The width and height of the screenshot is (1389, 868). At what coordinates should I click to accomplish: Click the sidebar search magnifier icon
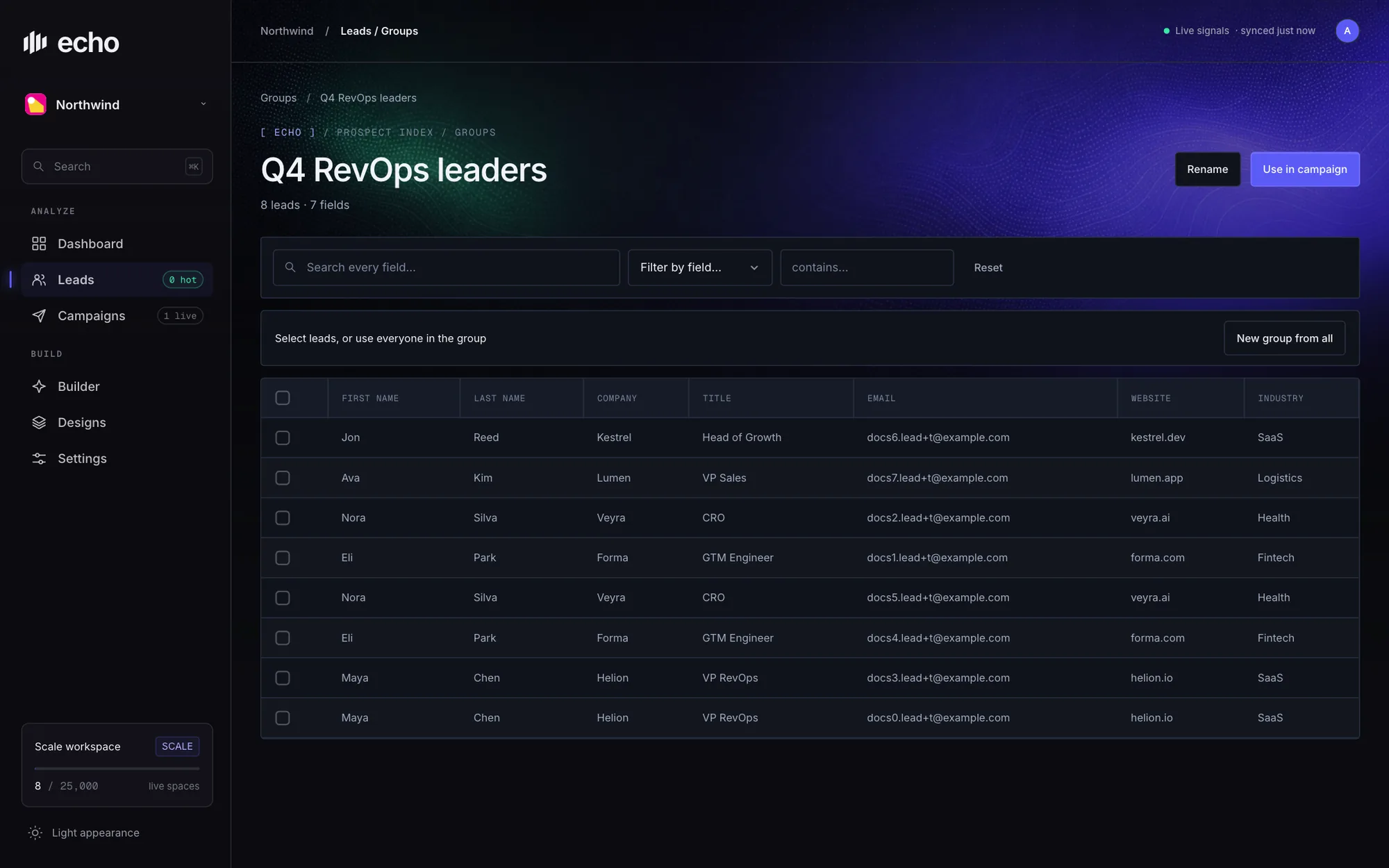coord(39,167)
